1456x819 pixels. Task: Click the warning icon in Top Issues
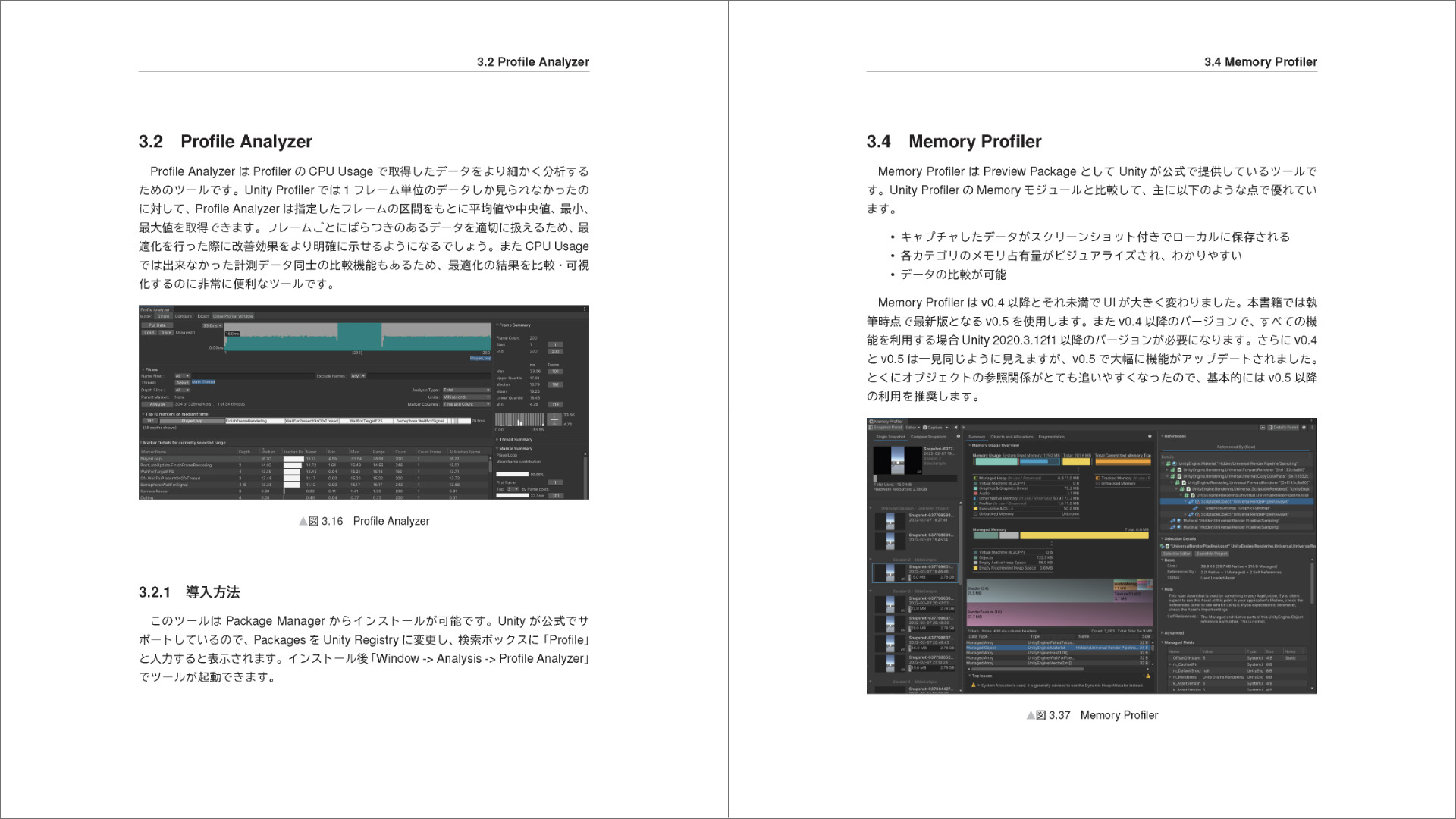(x=974, y=686)
